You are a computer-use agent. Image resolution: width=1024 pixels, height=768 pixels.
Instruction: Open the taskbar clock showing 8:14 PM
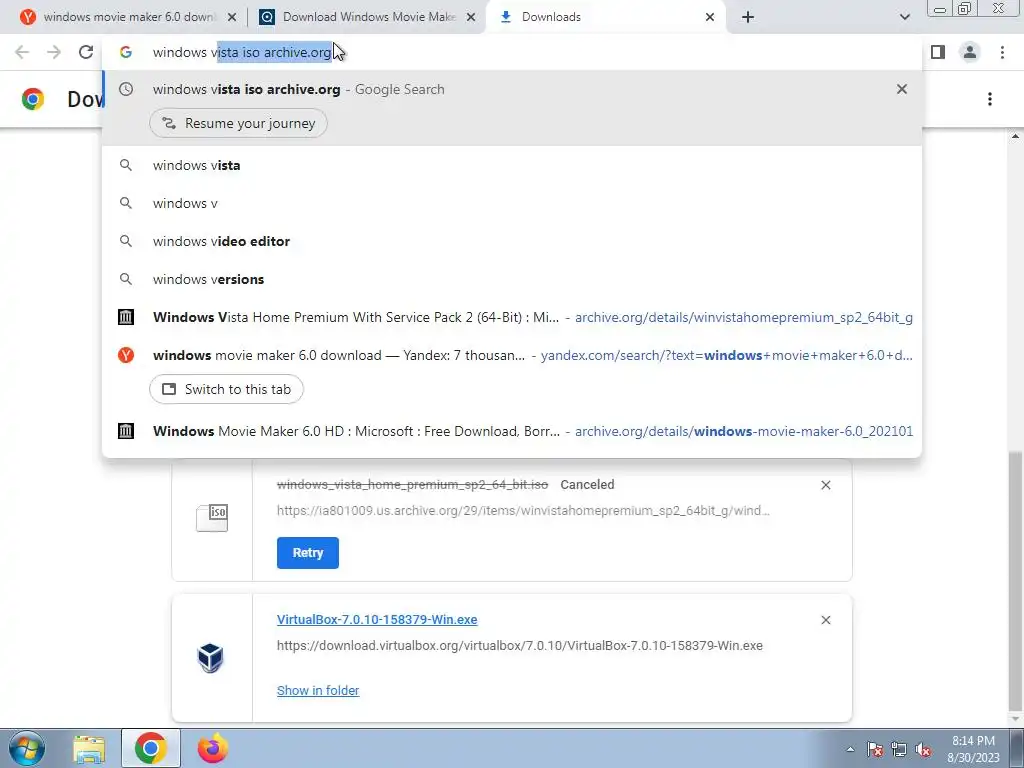pos(973,749)
